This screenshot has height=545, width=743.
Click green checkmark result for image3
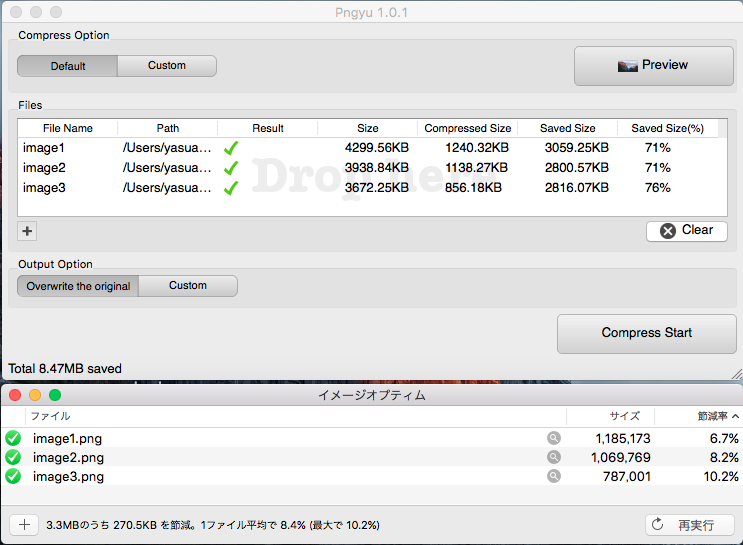click(231, 188)
